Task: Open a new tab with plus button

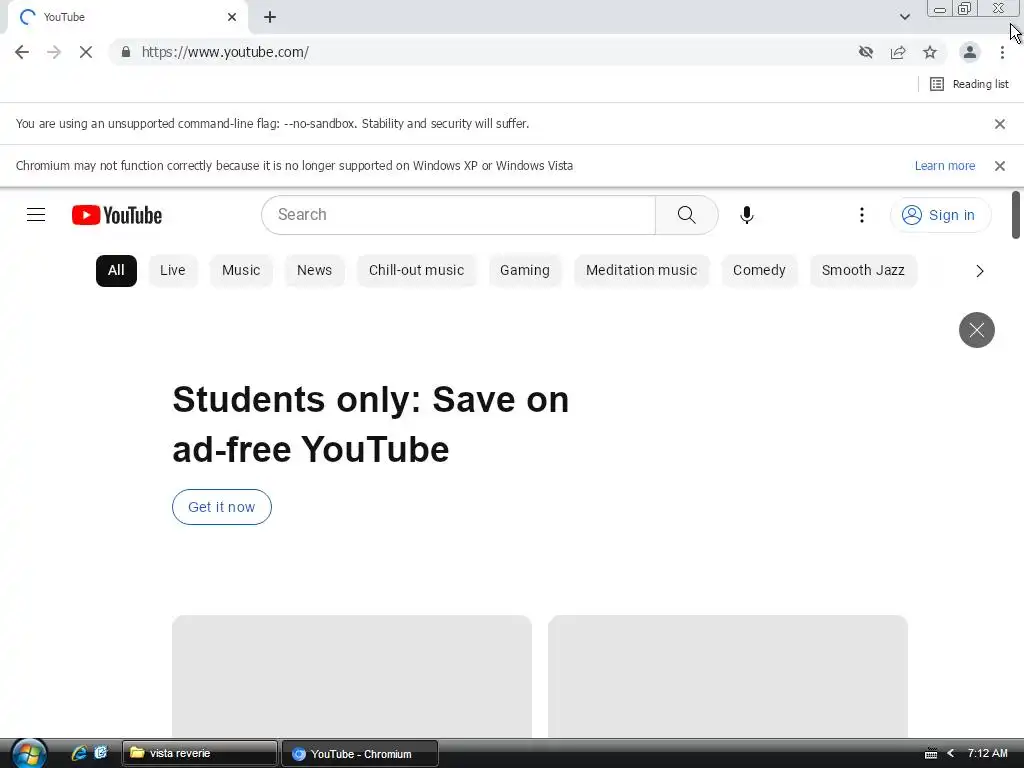Action: pyautogui.click(x=270, y=17)
